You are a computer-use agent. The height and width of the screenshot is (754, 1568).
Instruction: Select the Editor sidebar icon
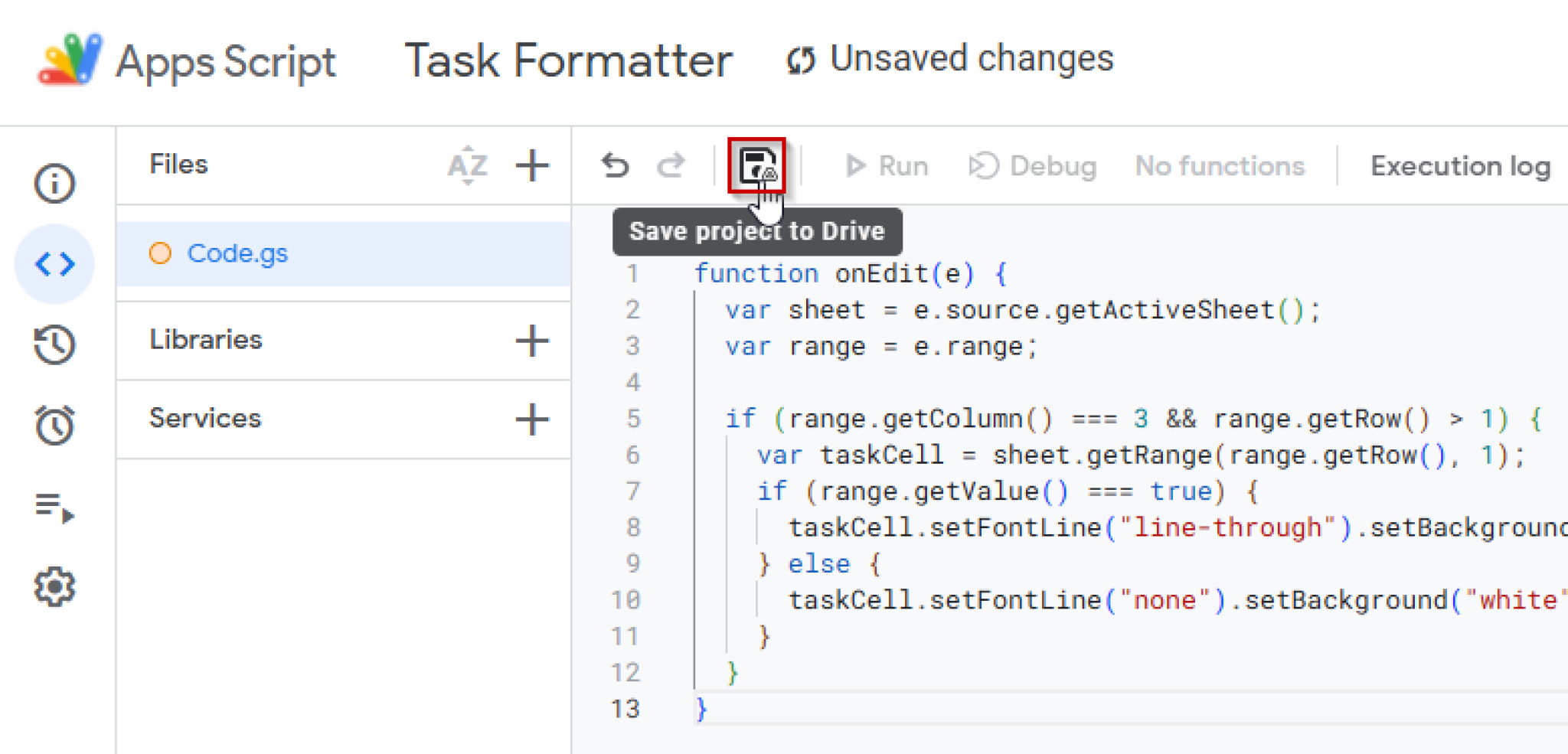pyautogui.click(x=54, y=263)
